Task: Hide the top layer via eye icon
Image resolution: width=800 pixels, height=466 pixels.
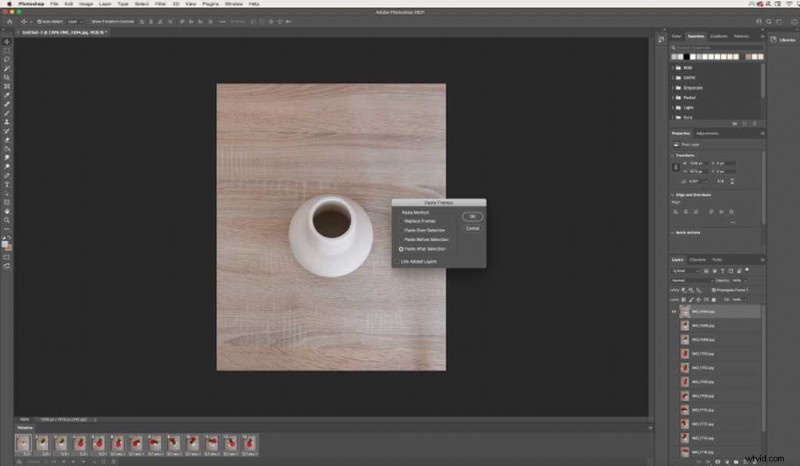Action: (x=673, y=311)
